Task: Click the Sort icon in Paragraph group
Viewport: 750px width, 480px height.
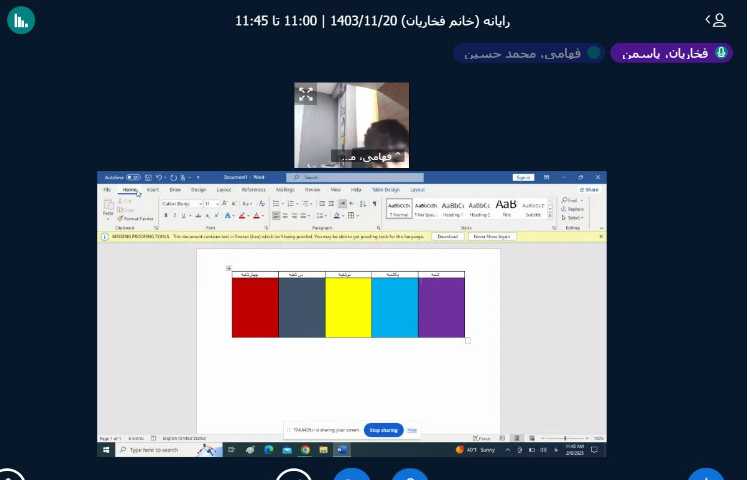Action: coord(363,204)
